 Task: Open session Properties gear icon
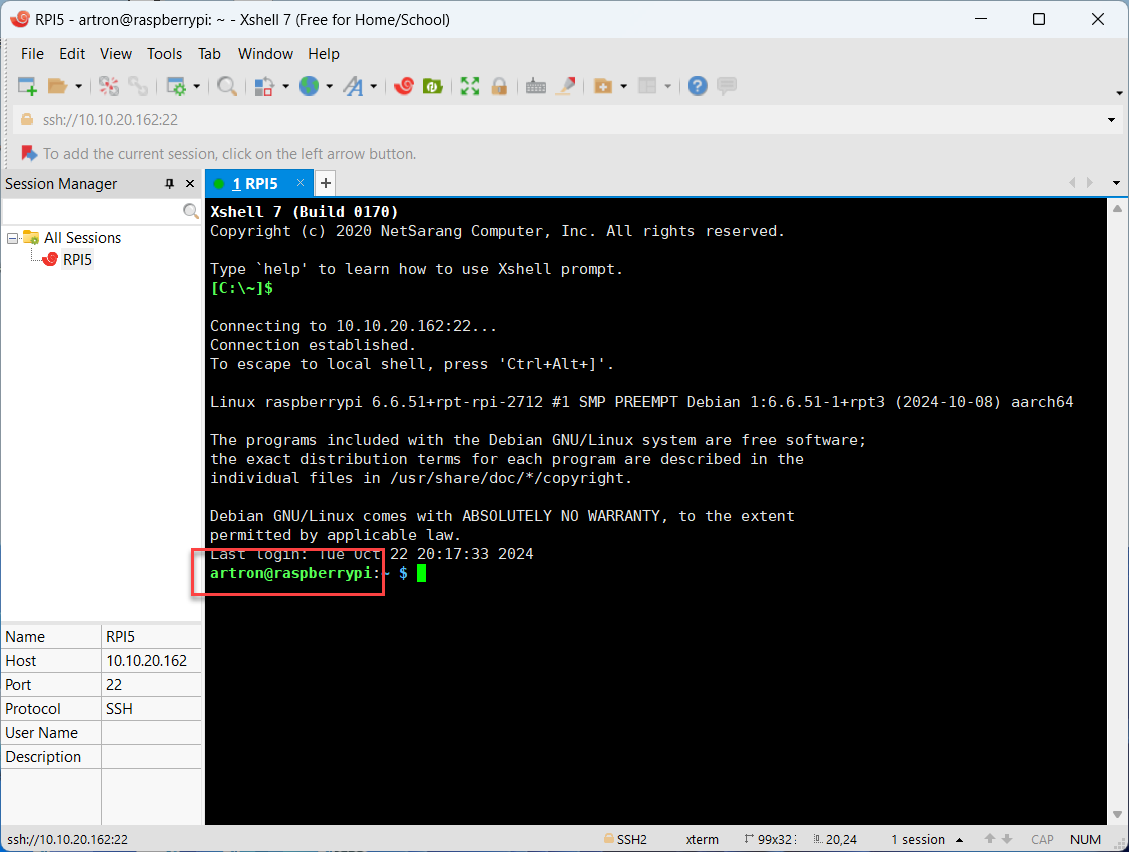click(x=176, y=86)
